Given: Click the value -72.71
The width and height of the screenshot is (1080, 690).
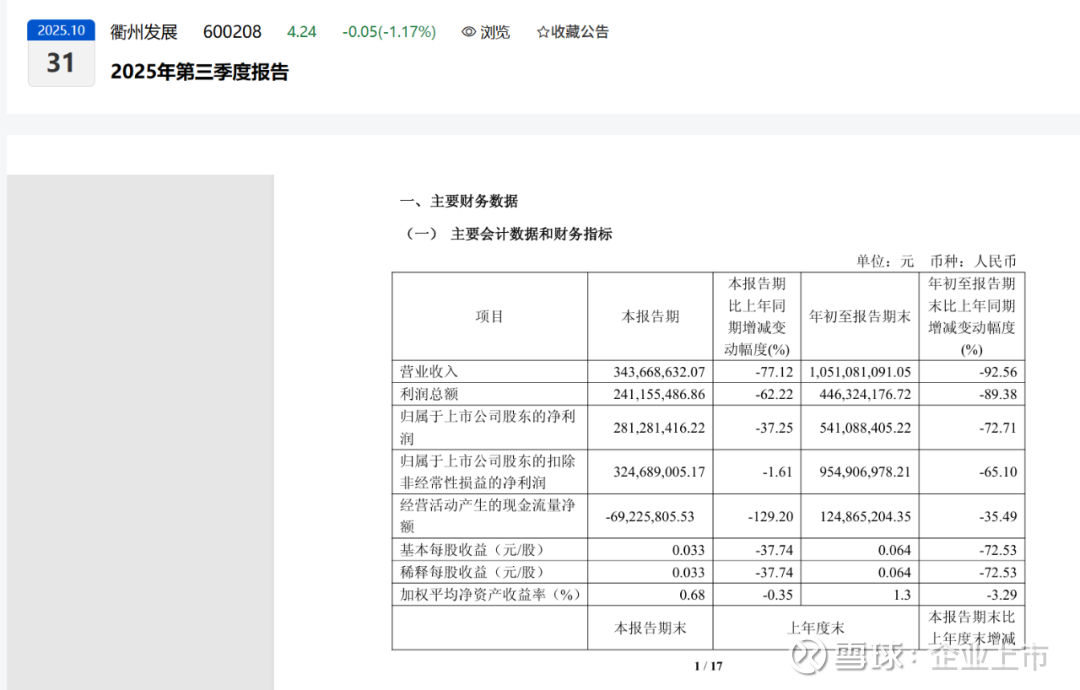Looking at the screenshot, I should 998,428.
